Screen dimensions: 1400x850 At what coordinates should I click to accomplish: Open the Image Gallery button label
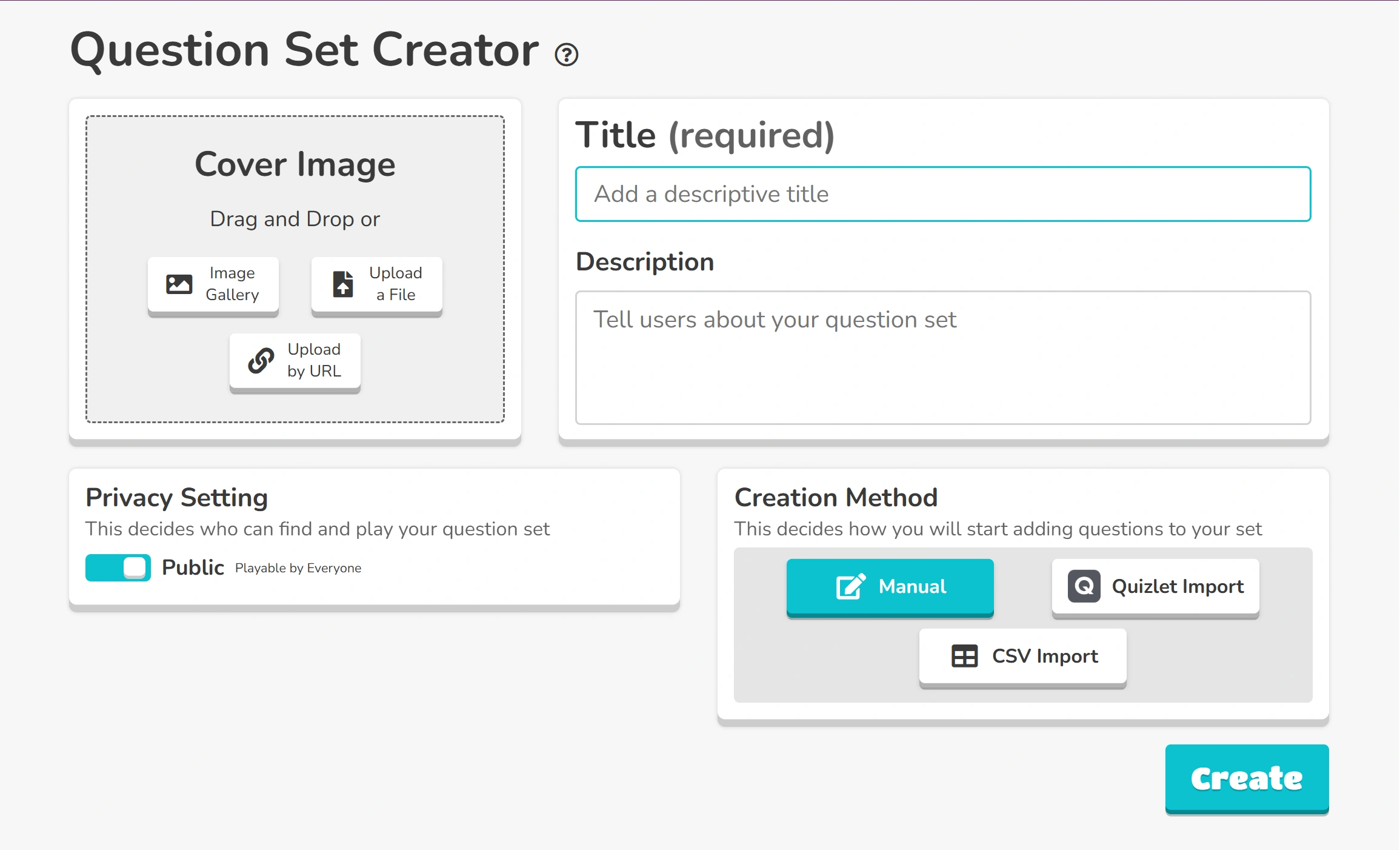(232, 284)
